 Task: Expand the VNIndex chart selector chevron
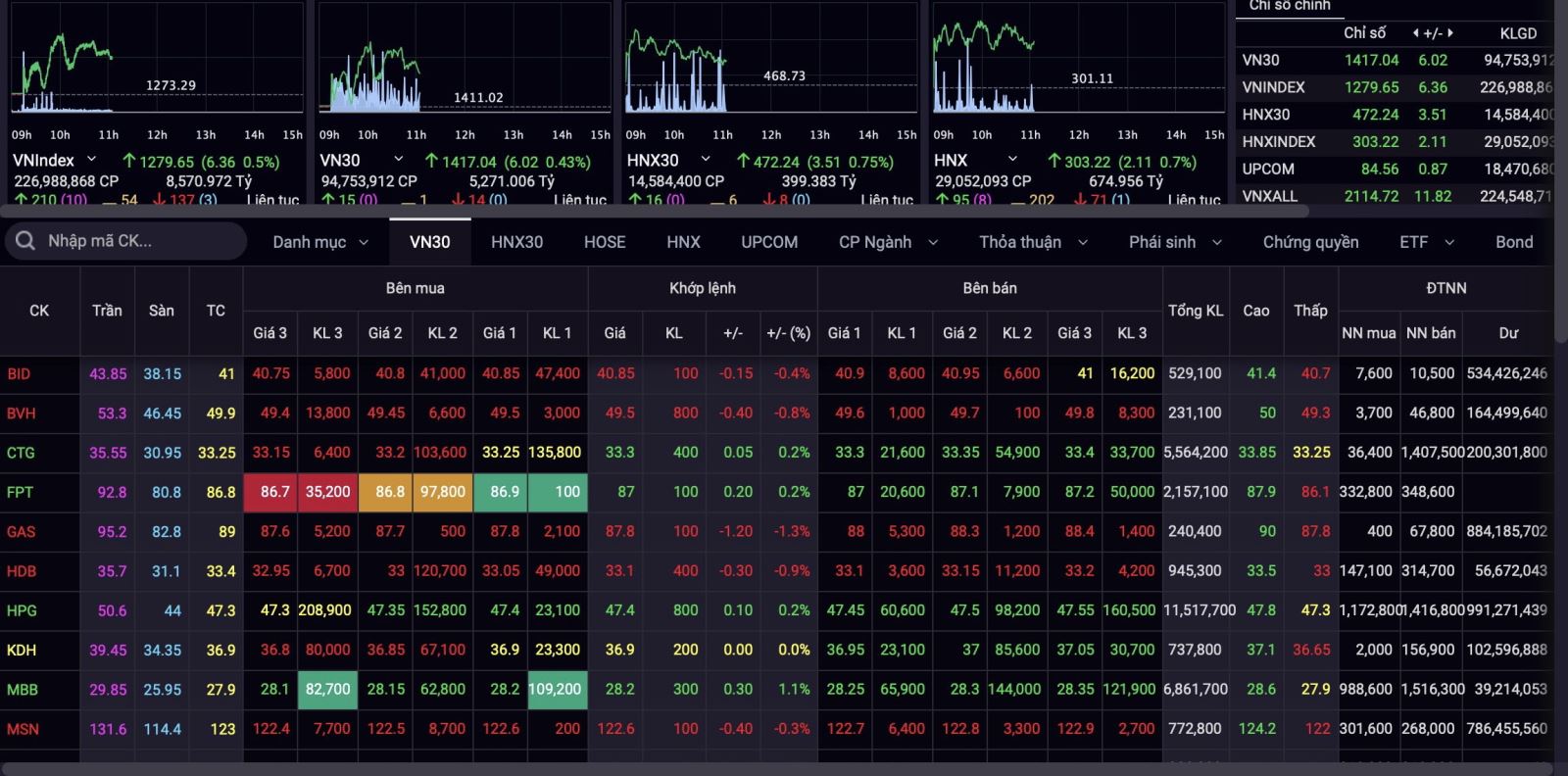(x=92, y=159)
